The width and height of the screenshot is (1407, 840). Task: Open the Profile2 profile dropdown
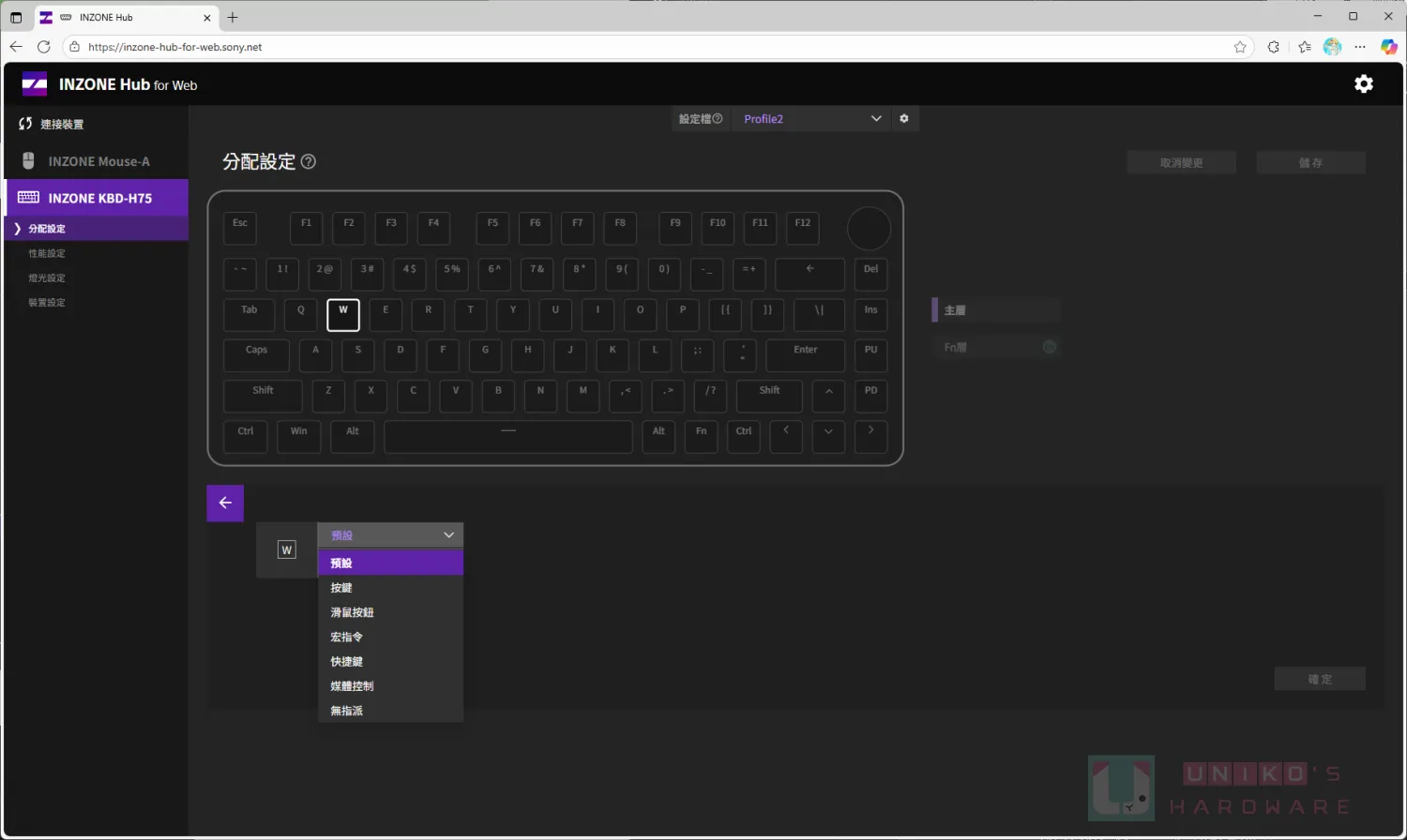[x=810, y=119]
